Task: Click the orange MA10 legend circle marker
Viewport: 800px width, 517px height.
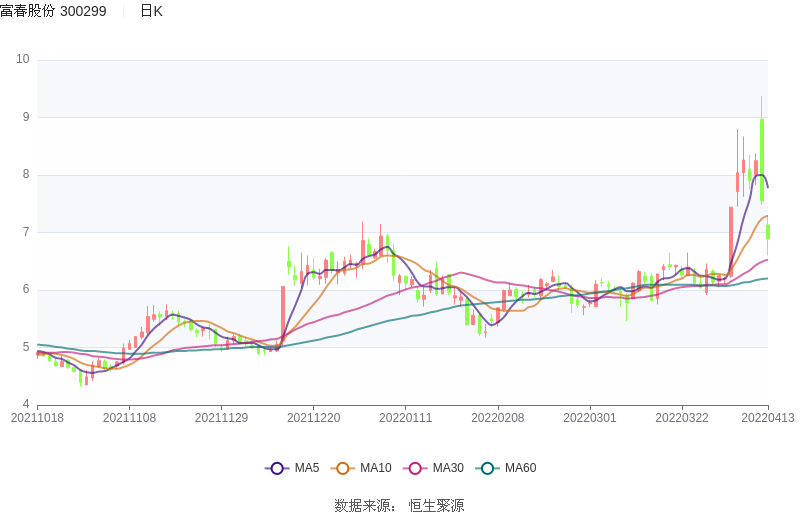Action: pyautogui.click(x=343, y=468)
